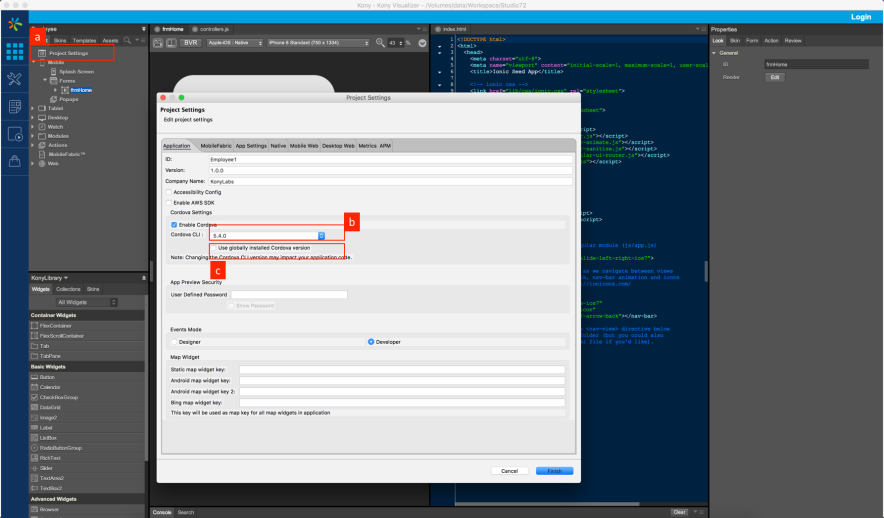The width and height of the screenshot is (884, 518).
Task: Uncheck Enable Cordova checkbox
Action: [174, 225]
